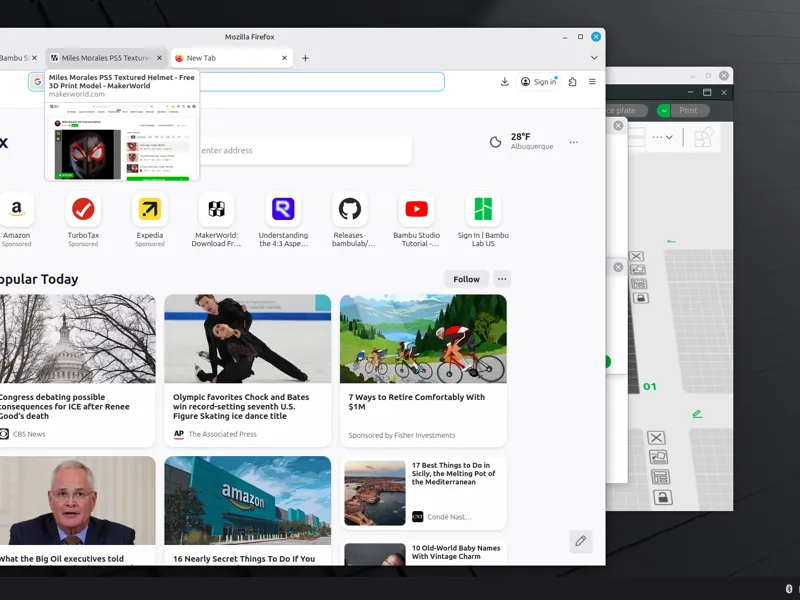Open the TurboTax sponsored shortcut
Screen dimensions: 800x600
[x=83, y=219]
